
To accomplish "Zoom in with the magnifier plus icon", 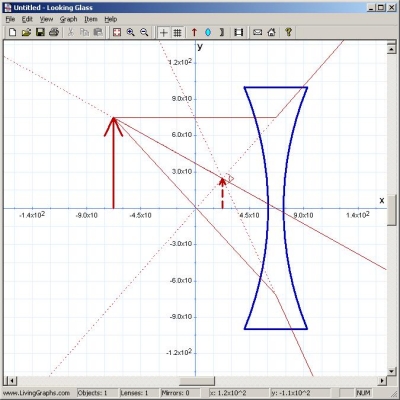I will coord(130,32).
